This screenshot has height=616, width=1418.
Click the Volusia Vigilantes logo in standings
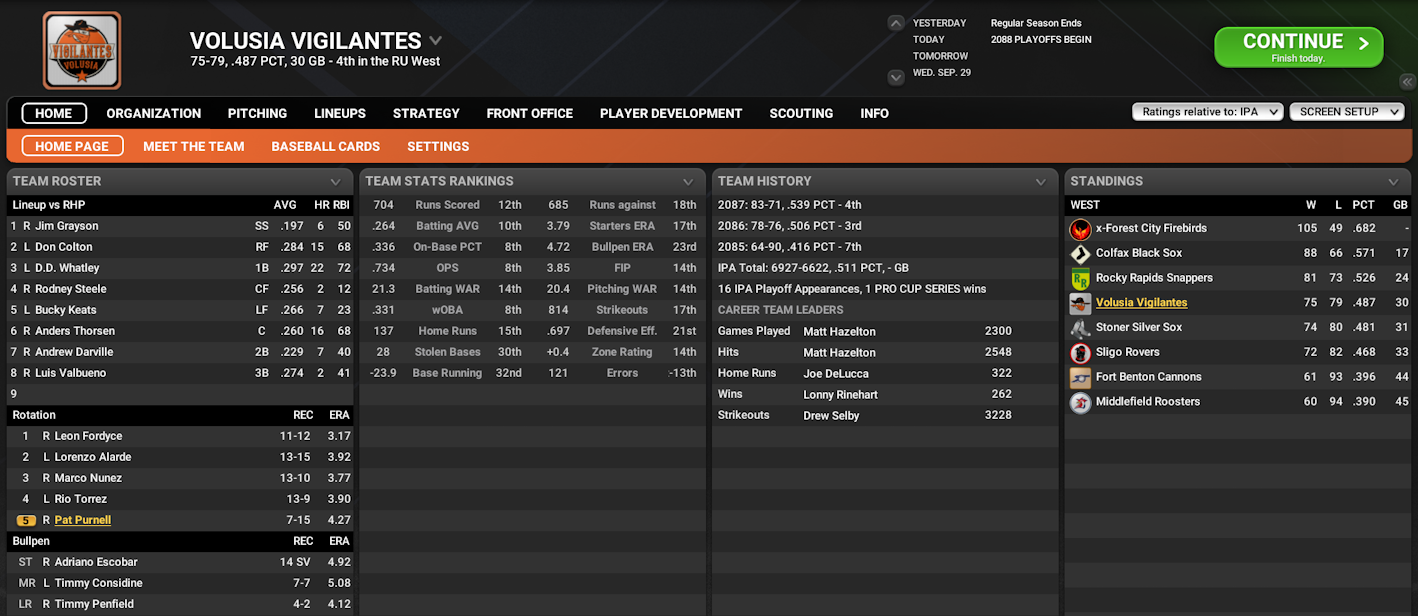[1080, 303]
